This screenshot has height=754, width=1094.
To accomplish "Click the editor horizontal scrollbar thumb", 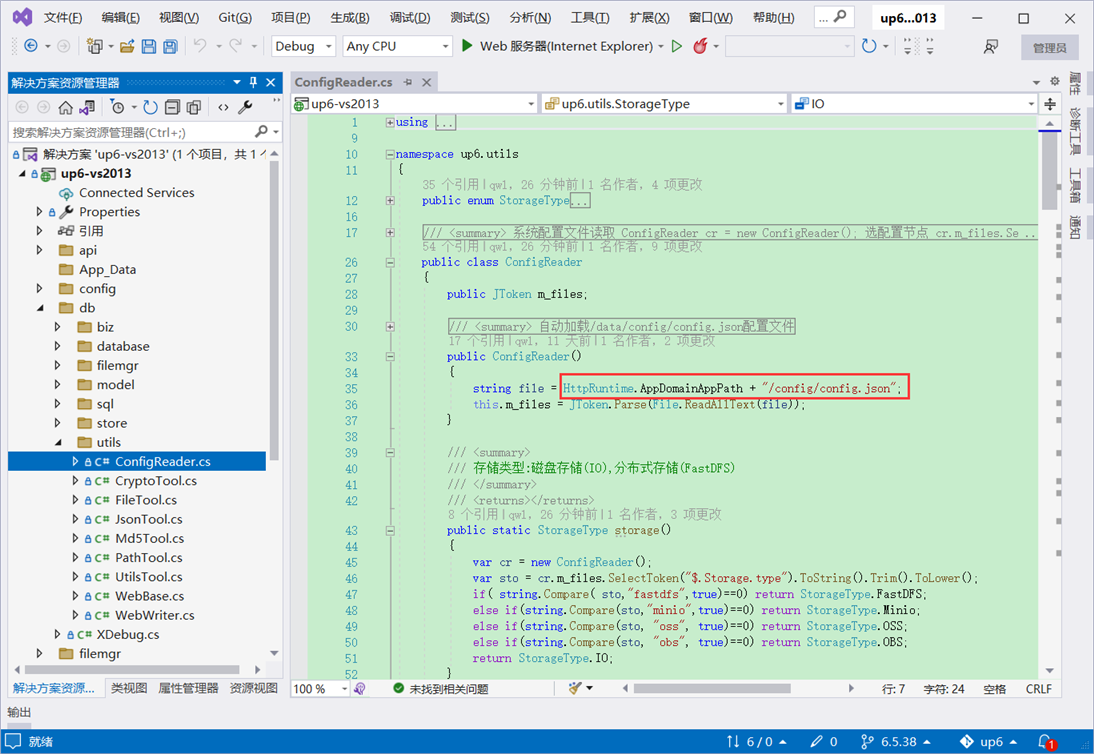I will click(712, 688).
